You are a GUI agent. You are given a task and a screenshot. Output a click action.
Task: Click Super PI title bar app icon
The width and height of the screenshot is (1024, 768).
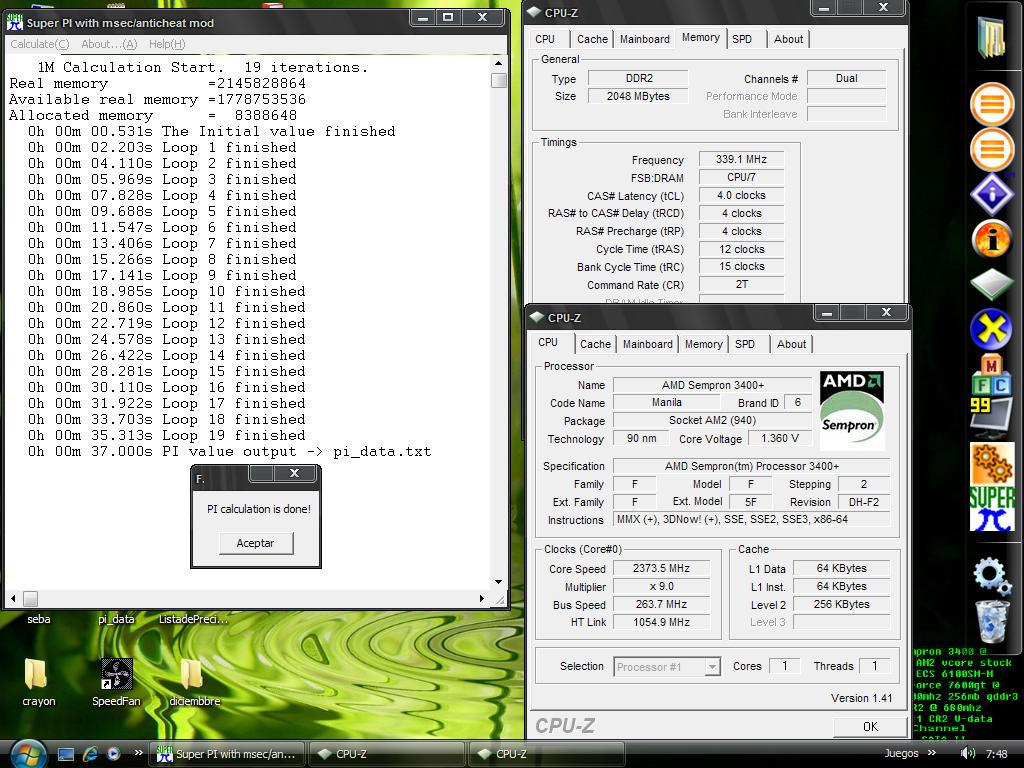(x=14, y=23)
